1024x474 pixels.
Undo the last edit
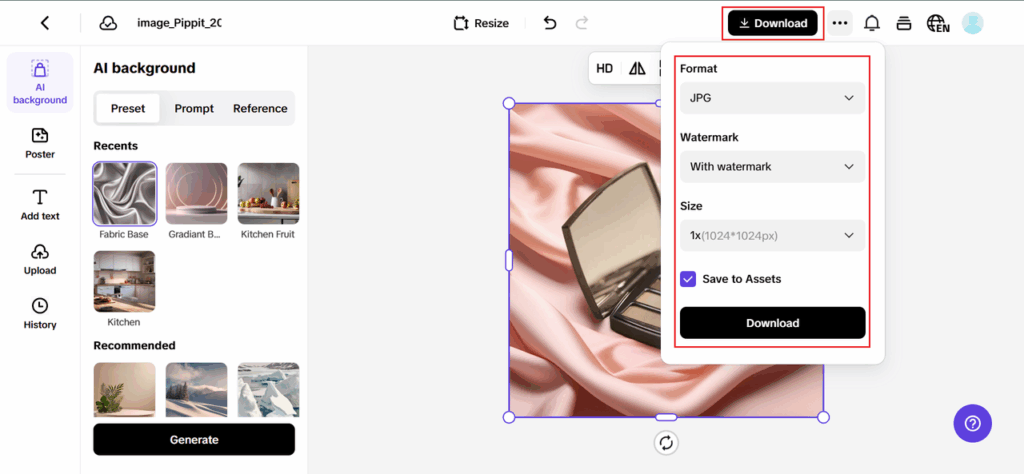(550, 23)
